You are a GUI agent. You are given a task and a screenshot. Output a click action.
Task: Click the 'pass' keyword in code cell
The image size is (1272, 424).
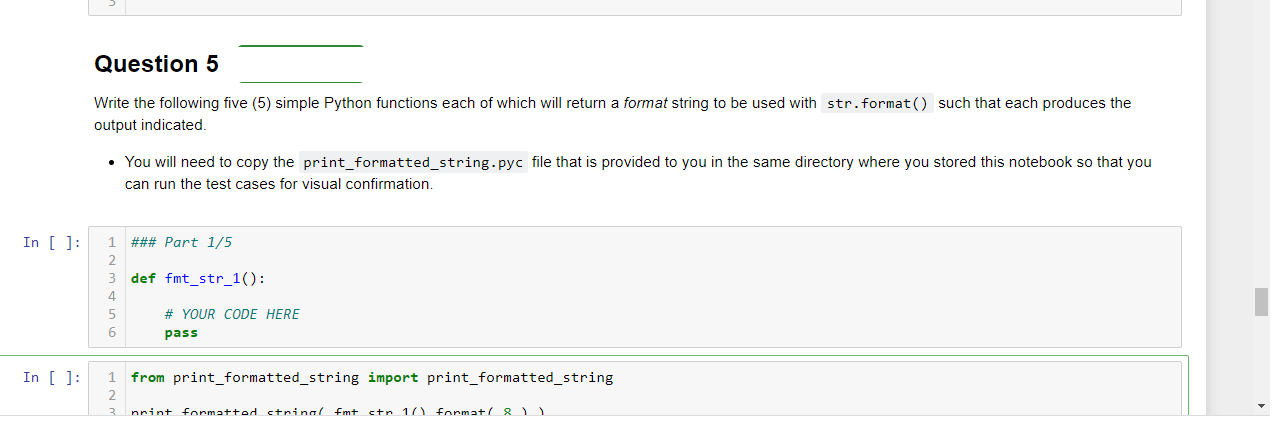click(x=181, y=332)
